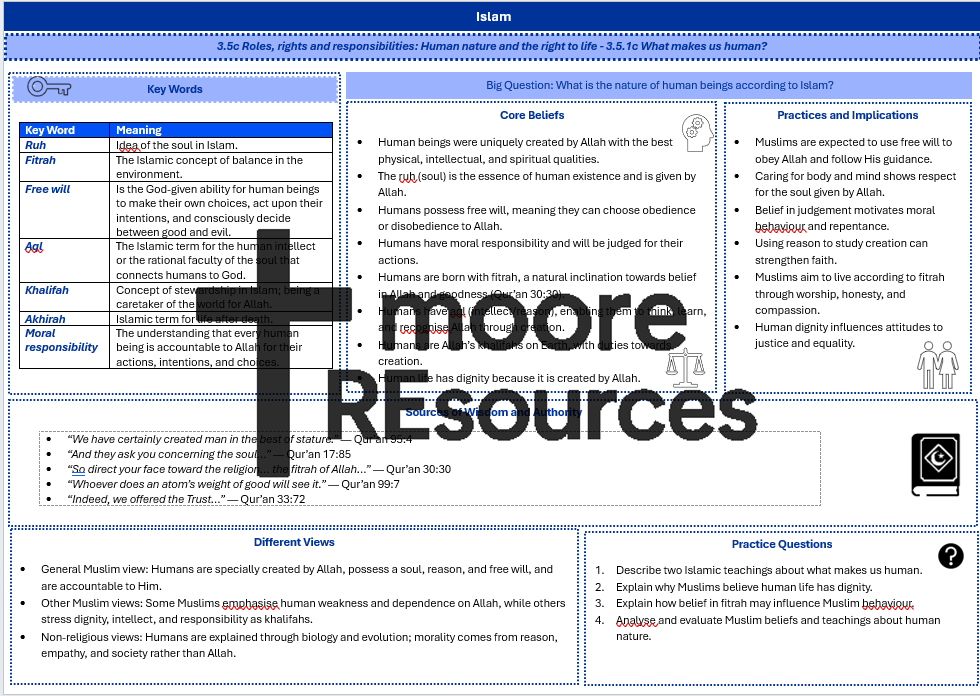The width and height of the screenshot is (980, 696).
Task: Click the key icon beside Key Words
Action: click(49, 87)
